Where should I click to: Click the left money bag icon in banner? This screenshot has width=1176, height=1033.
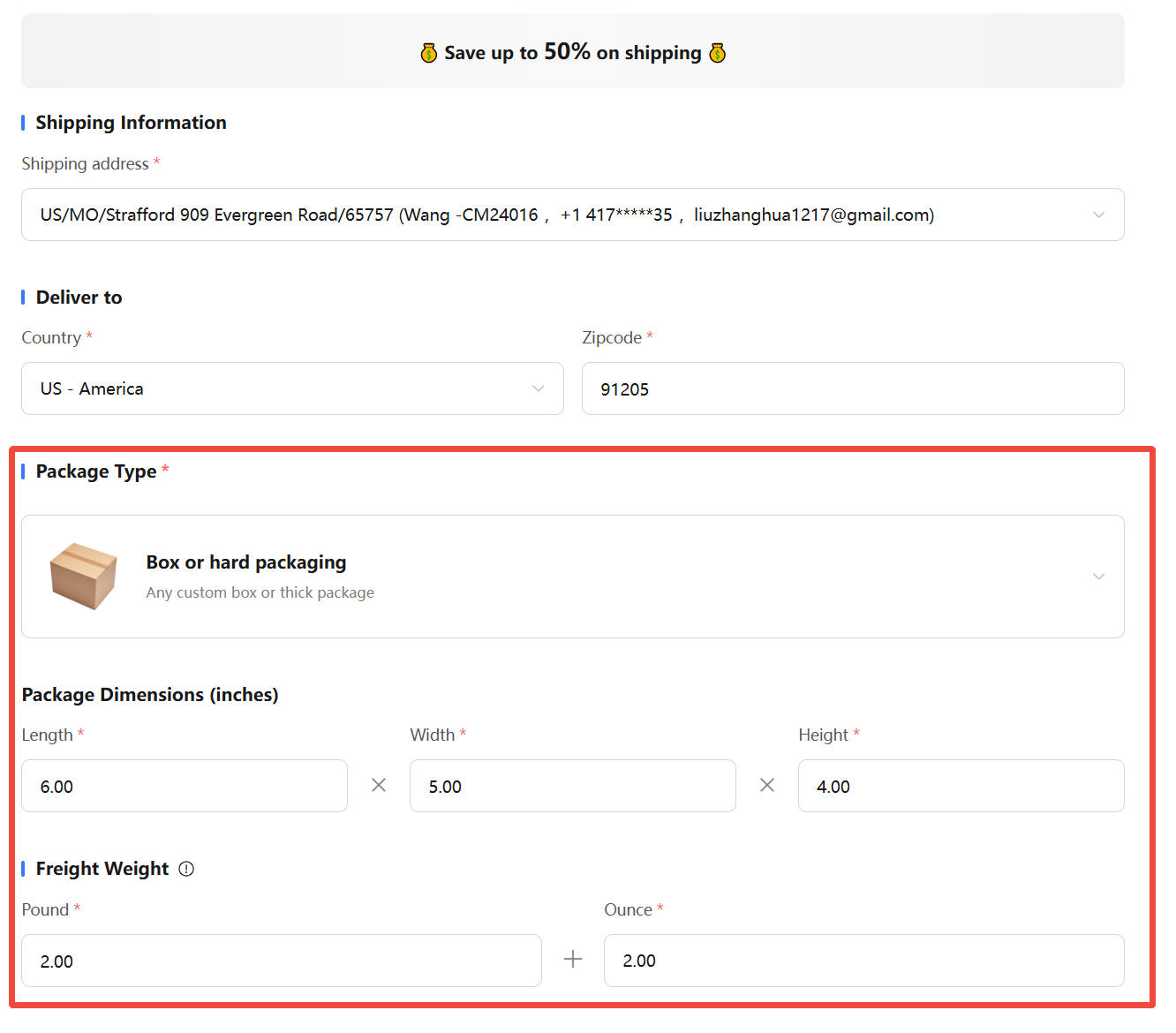[429, 54]
